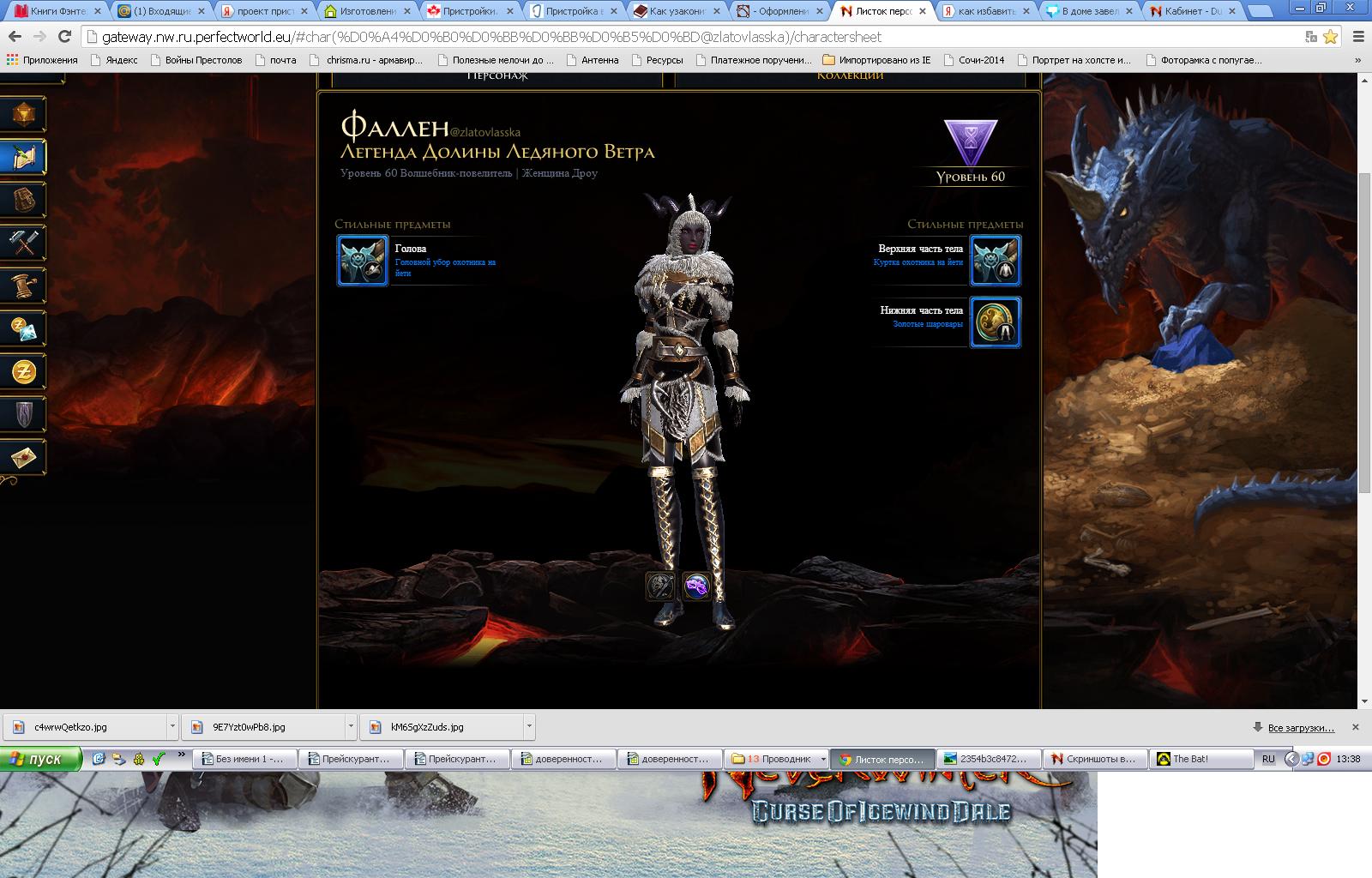
Task: Open the Chrome menu hamburger icon
Action: pyautogui.click(x=1358, y=37)
